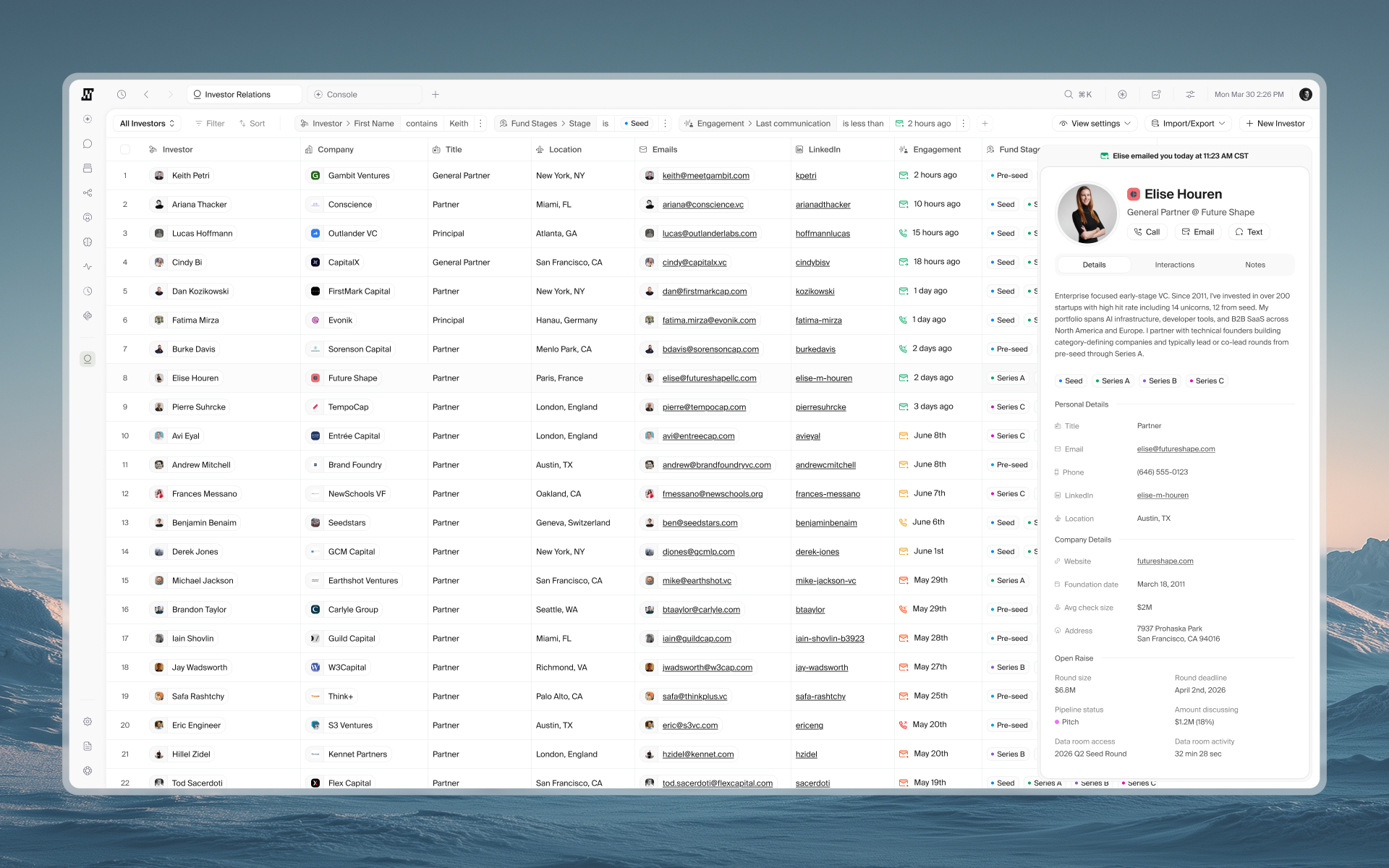
Task: Open the activity pulse icon in sidebar
Action: 88,267
